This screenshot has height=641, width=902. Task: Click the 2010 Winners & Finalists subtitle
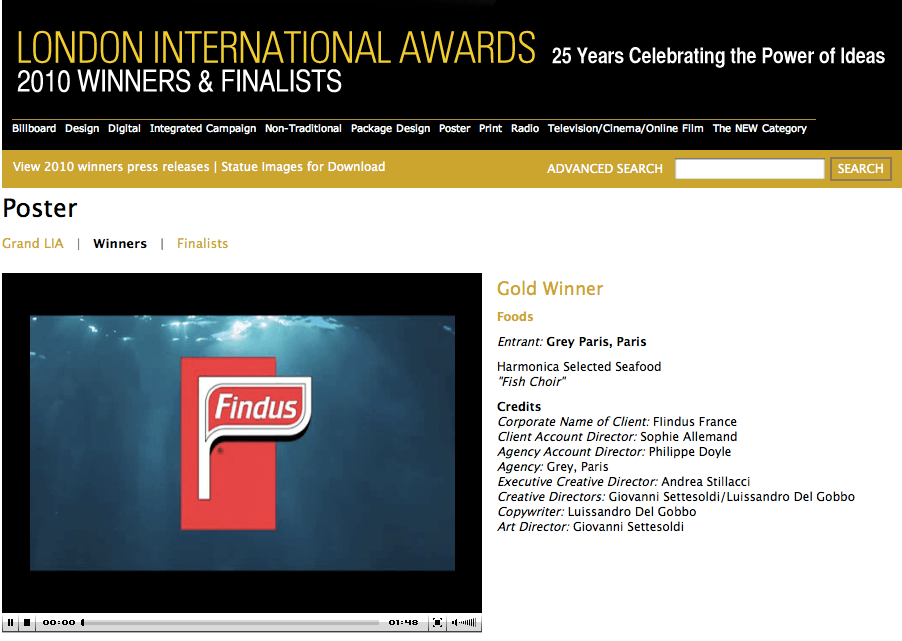point(179,81)
